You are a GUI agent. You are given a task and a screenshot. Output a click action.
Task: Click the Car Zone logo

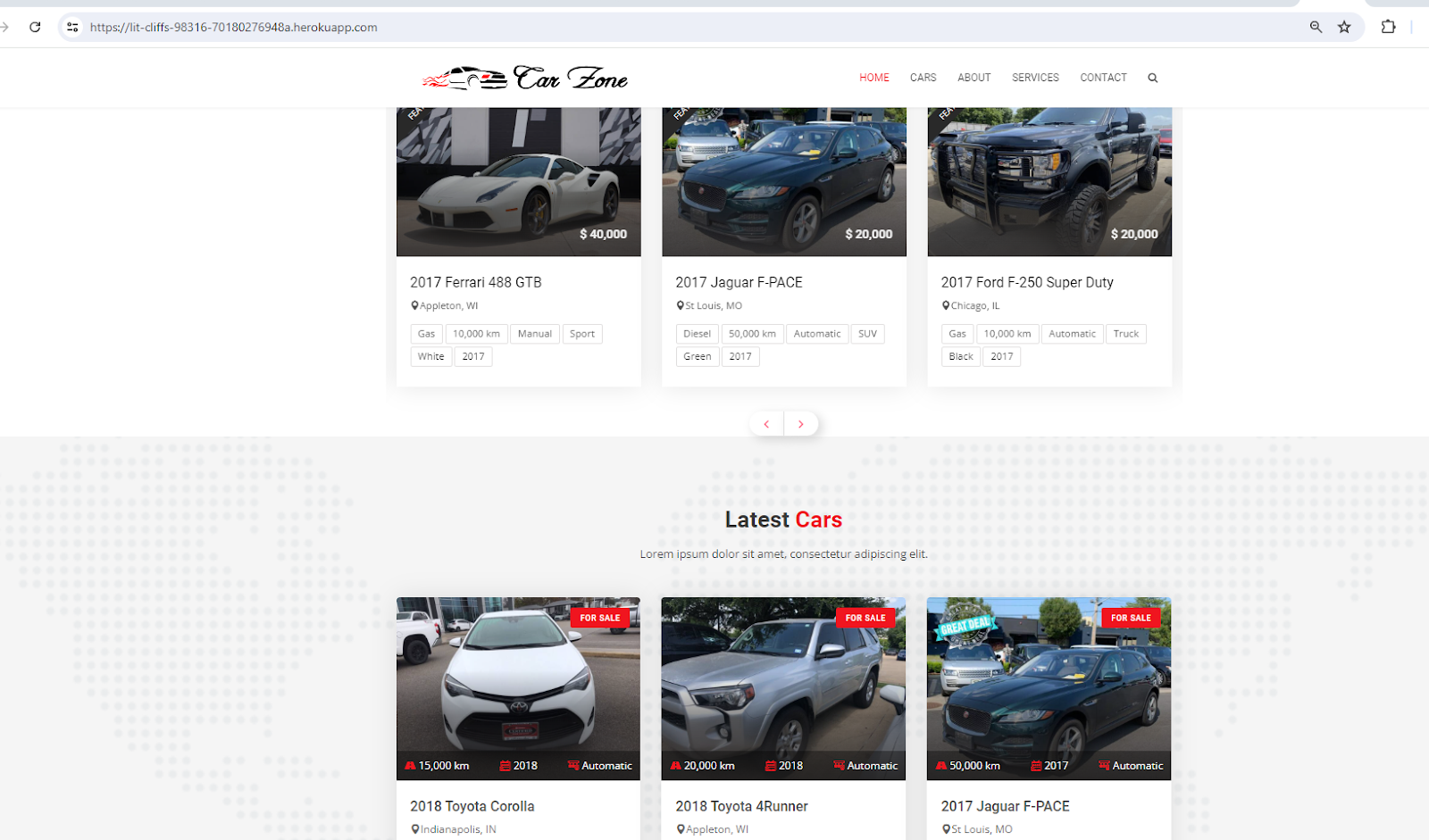click(525, 78)
